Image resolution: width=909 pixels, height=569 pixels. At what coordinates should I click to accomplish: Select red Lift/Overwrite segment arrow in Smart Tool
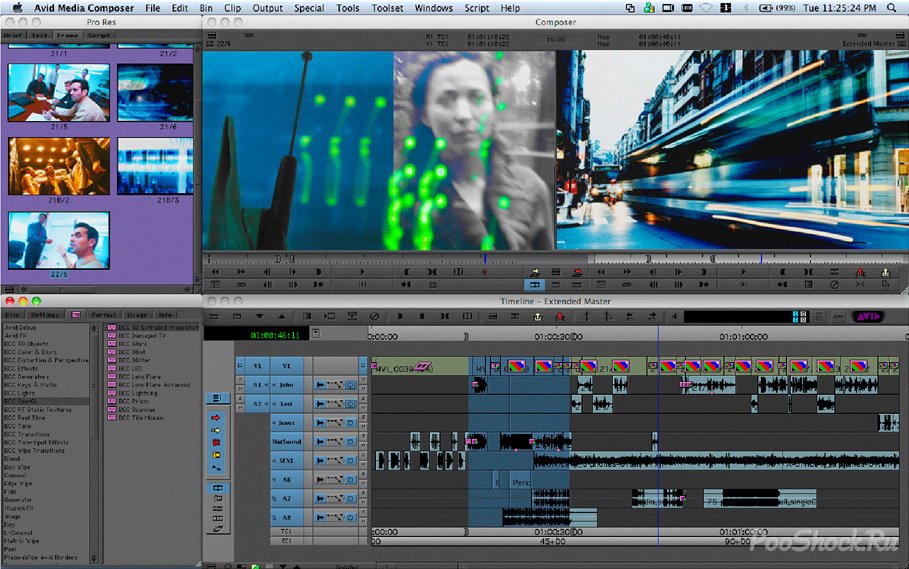pyautogui.click(x=216, y=417)
